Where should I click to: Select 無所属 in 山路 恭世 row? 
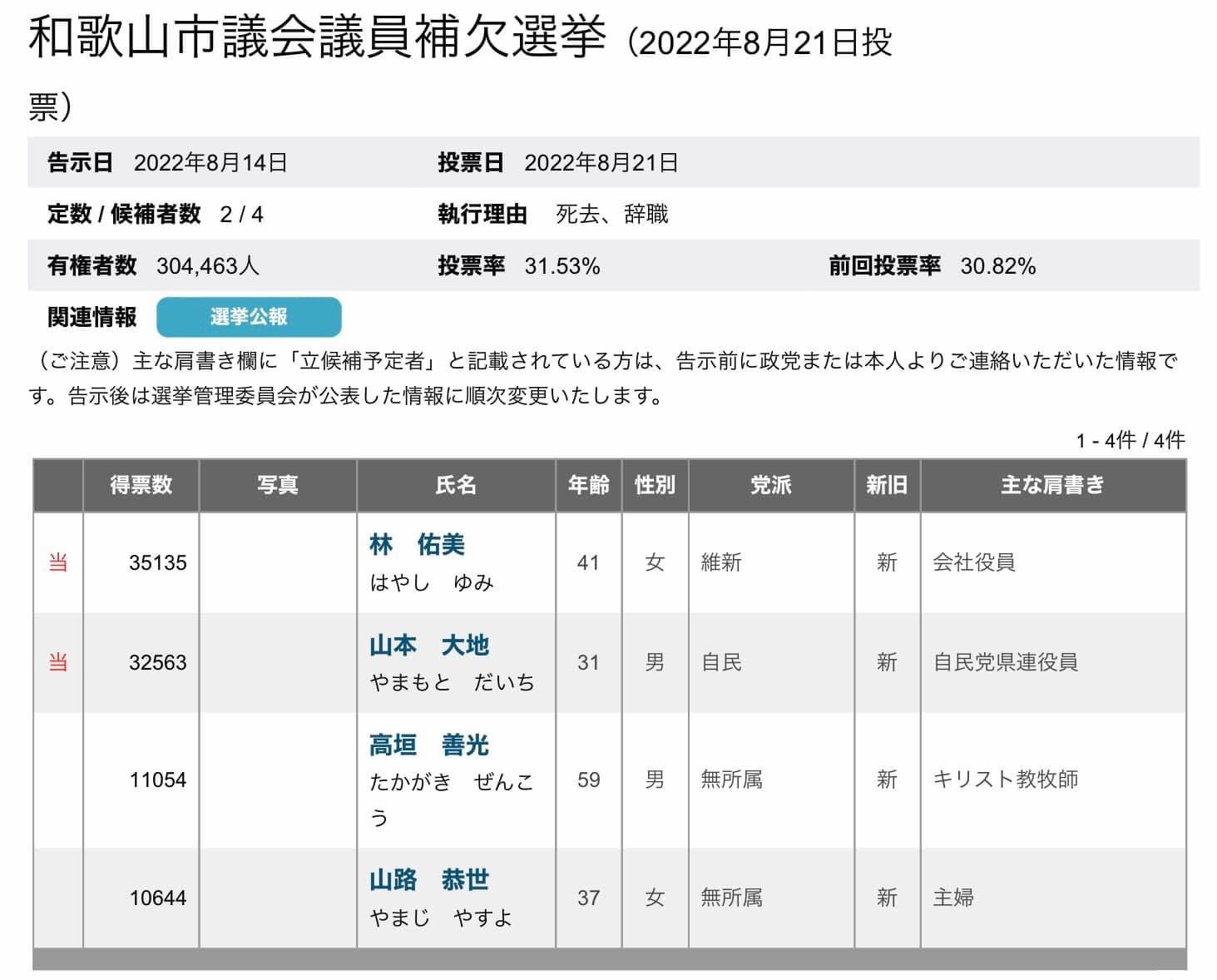tap(731, 898)
